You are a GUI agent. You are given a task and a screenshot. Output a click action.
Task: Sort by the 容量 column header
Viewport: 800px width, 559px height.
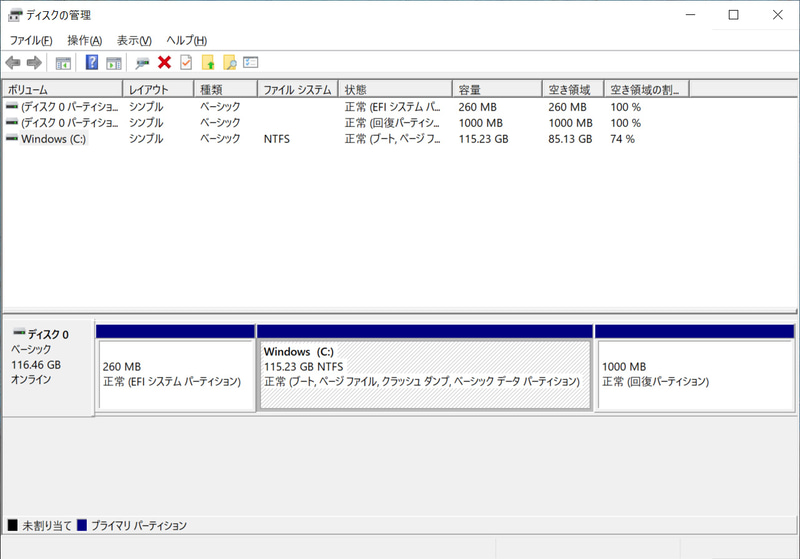pos(497,89)
